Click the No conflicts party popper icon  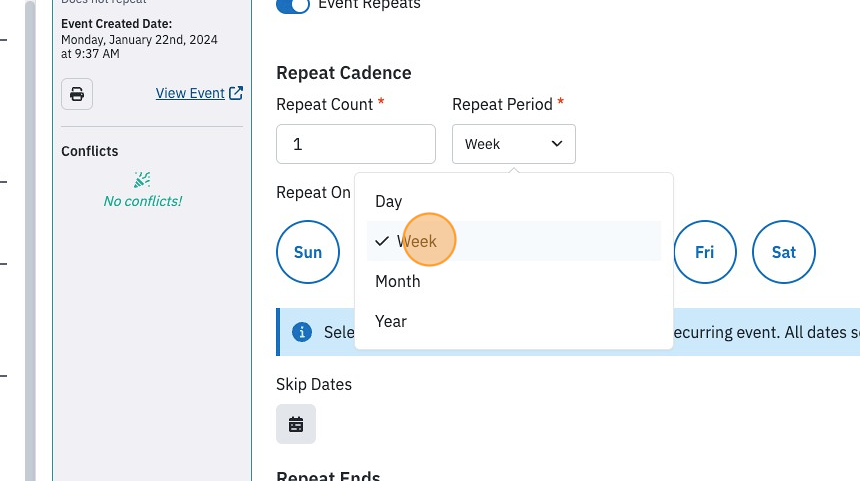pyautogui.click(x=142, y=180)
